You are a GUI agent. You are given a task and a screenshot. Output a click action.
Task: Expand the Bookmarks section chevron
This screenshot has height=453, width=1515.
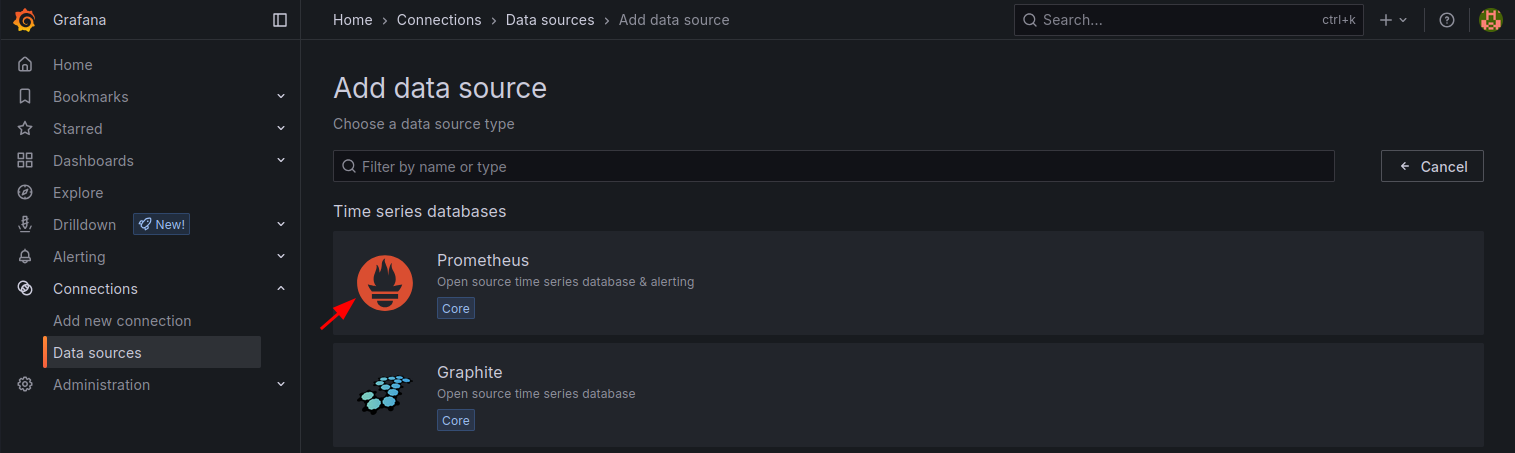point(281,97)
